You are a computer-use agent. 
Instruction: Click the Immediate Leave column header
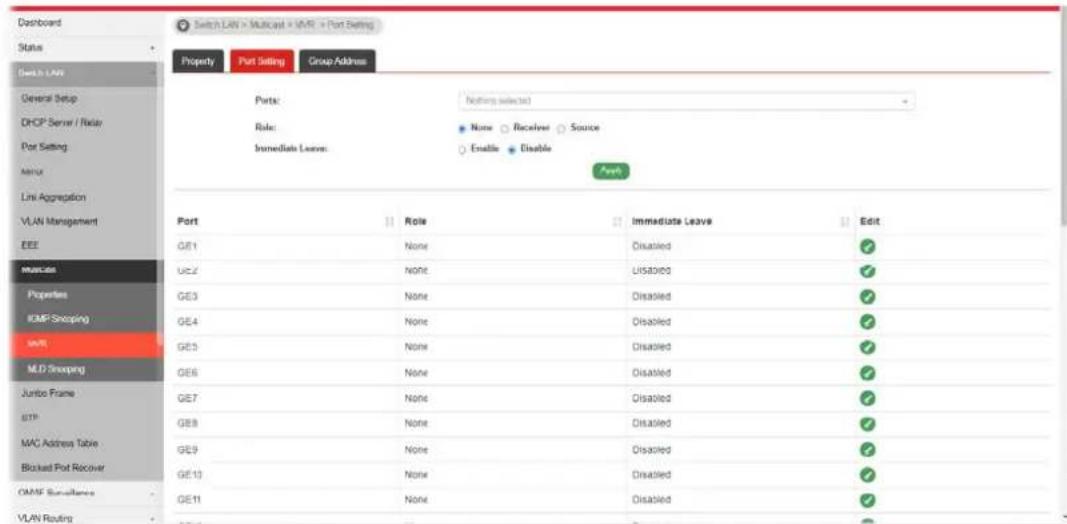pos(672,222)
